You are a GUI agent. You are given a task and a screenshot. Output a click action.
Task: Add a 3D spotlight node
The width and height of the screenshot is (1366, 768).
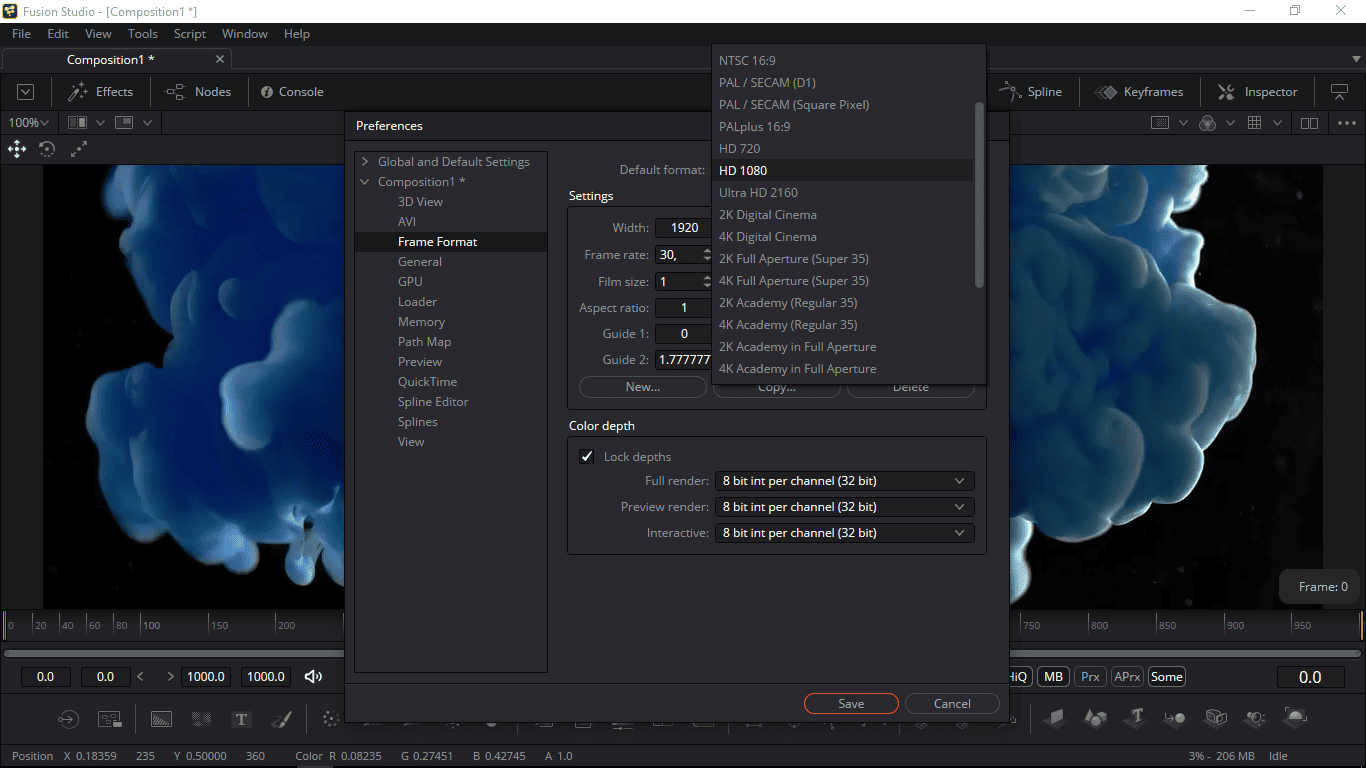[1255, 718]
